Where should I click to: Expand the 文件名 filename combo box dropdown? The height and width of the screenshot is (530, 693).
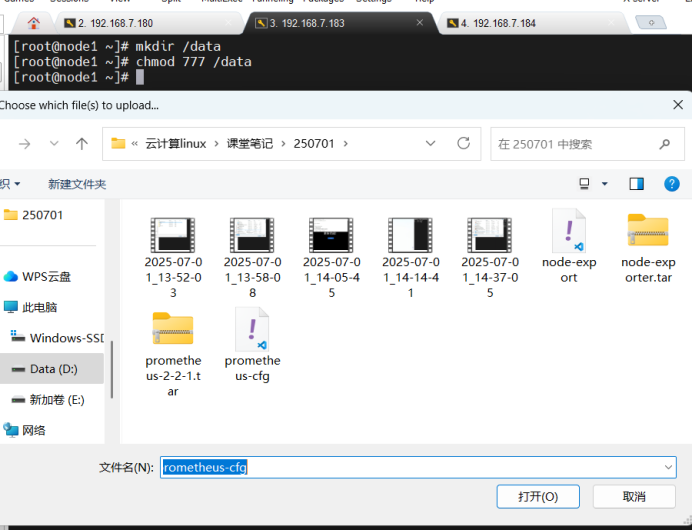[x=668, y=467]
